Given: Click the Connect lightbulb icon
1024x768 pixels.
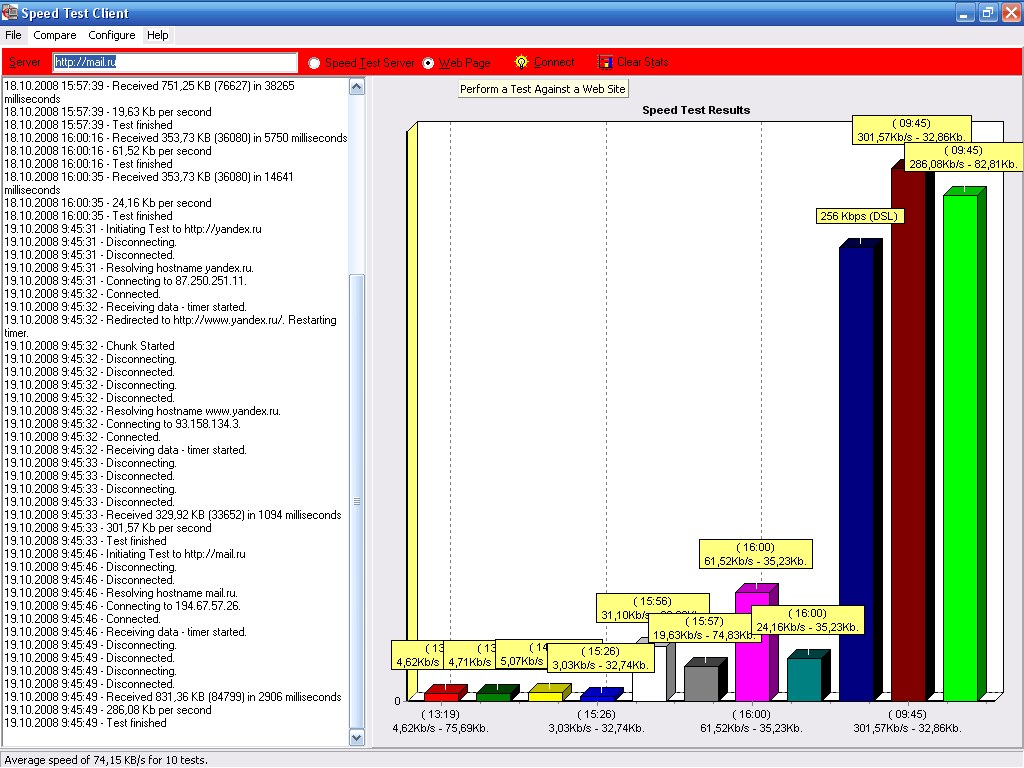Looking at the screenshot, I should click(521, 62).
